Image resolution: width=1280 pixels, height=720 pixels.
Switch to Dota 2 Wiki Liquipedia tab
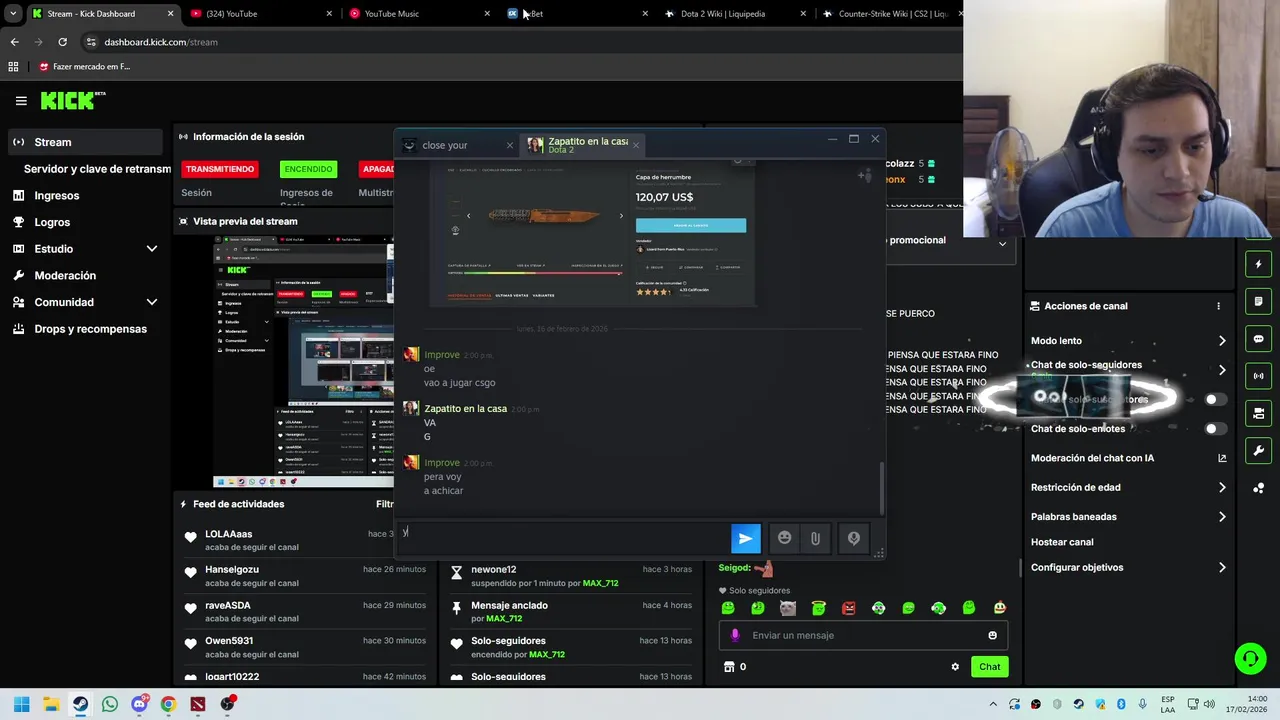click(x=735, y=14)
